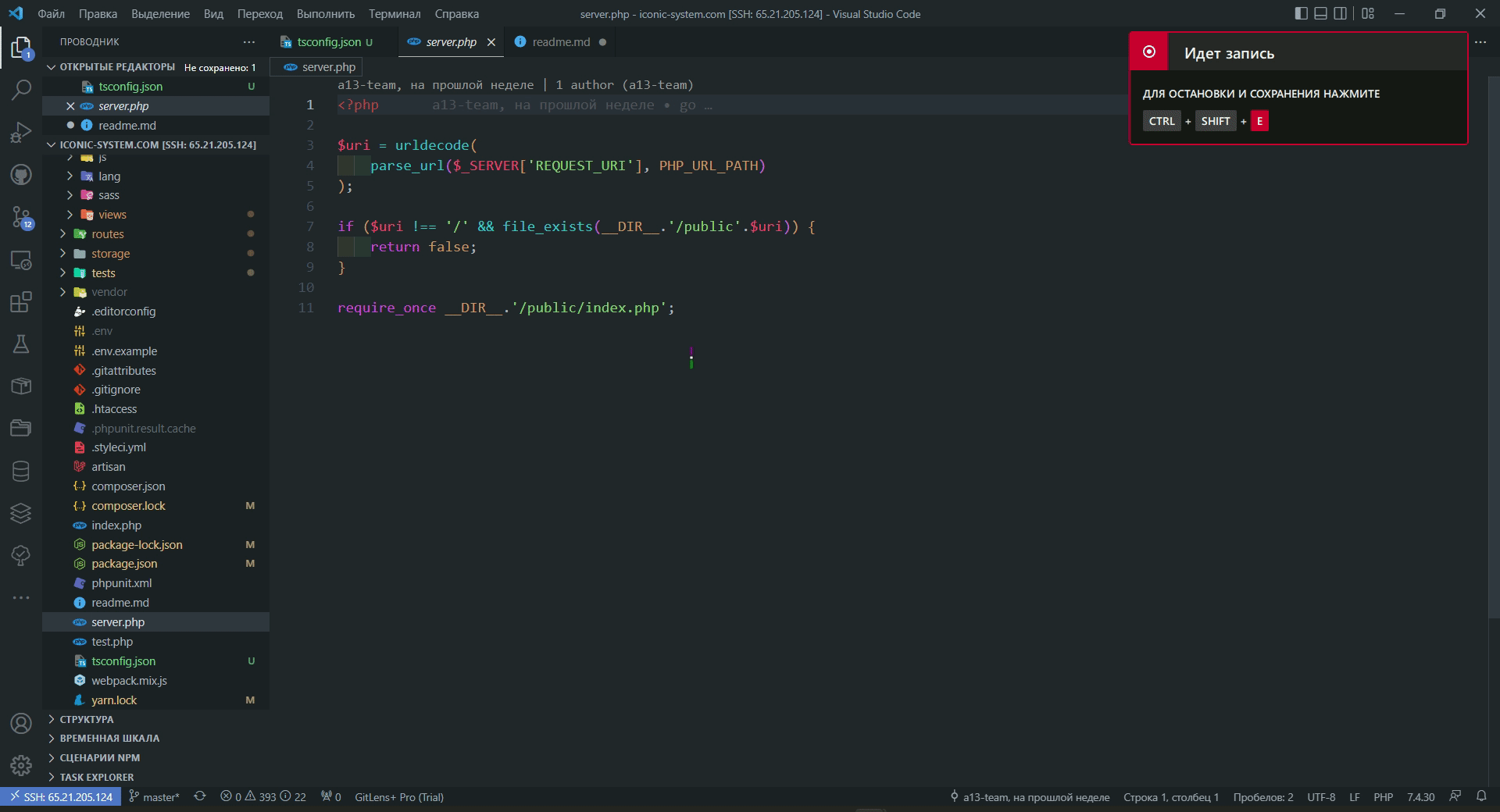Expand the storage folder
Image resolution: width=1500 pixels, height=812 pixels.
pyautogui.click(x=110, y=254)
